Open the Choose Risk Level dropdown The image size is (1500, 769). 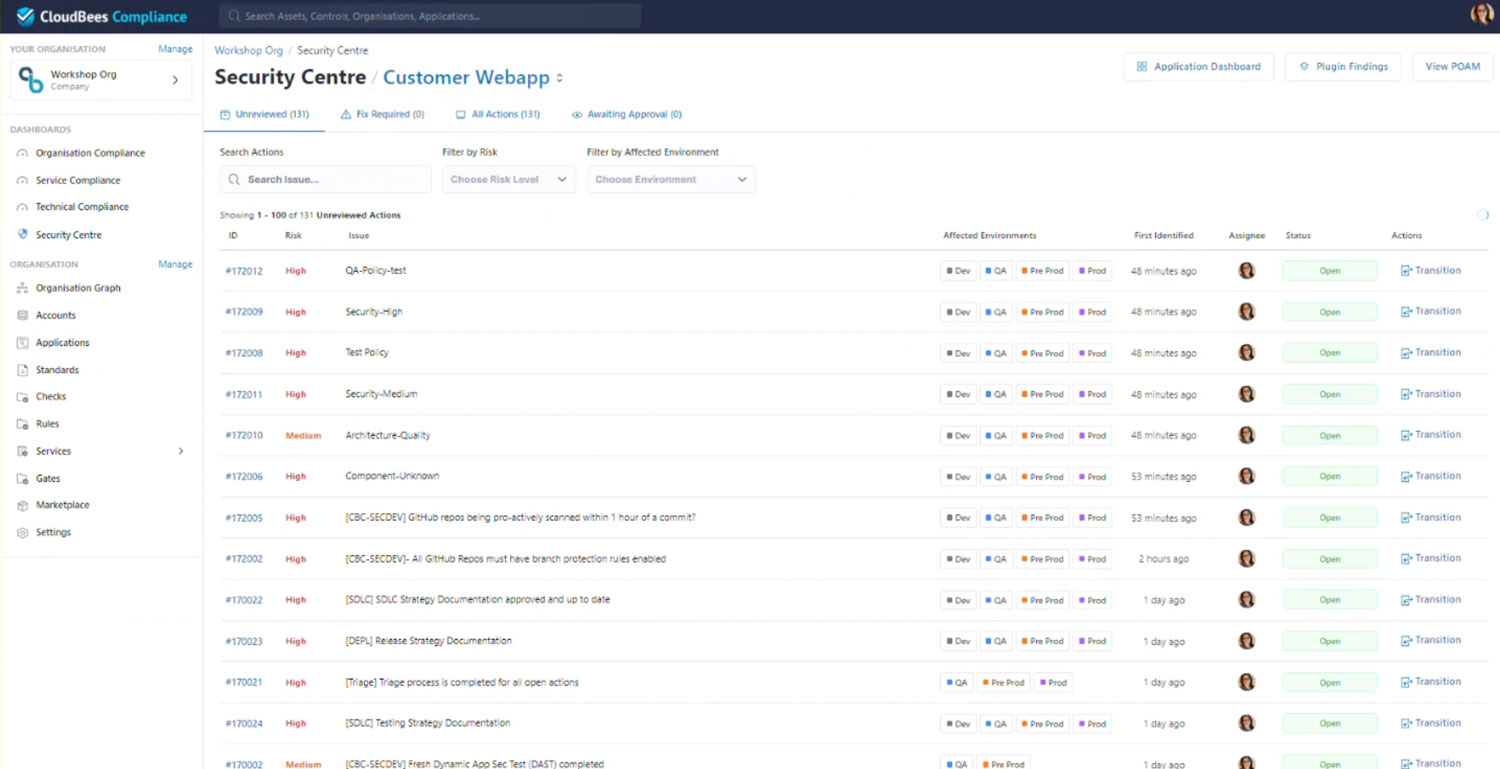(x=508, y=180)
